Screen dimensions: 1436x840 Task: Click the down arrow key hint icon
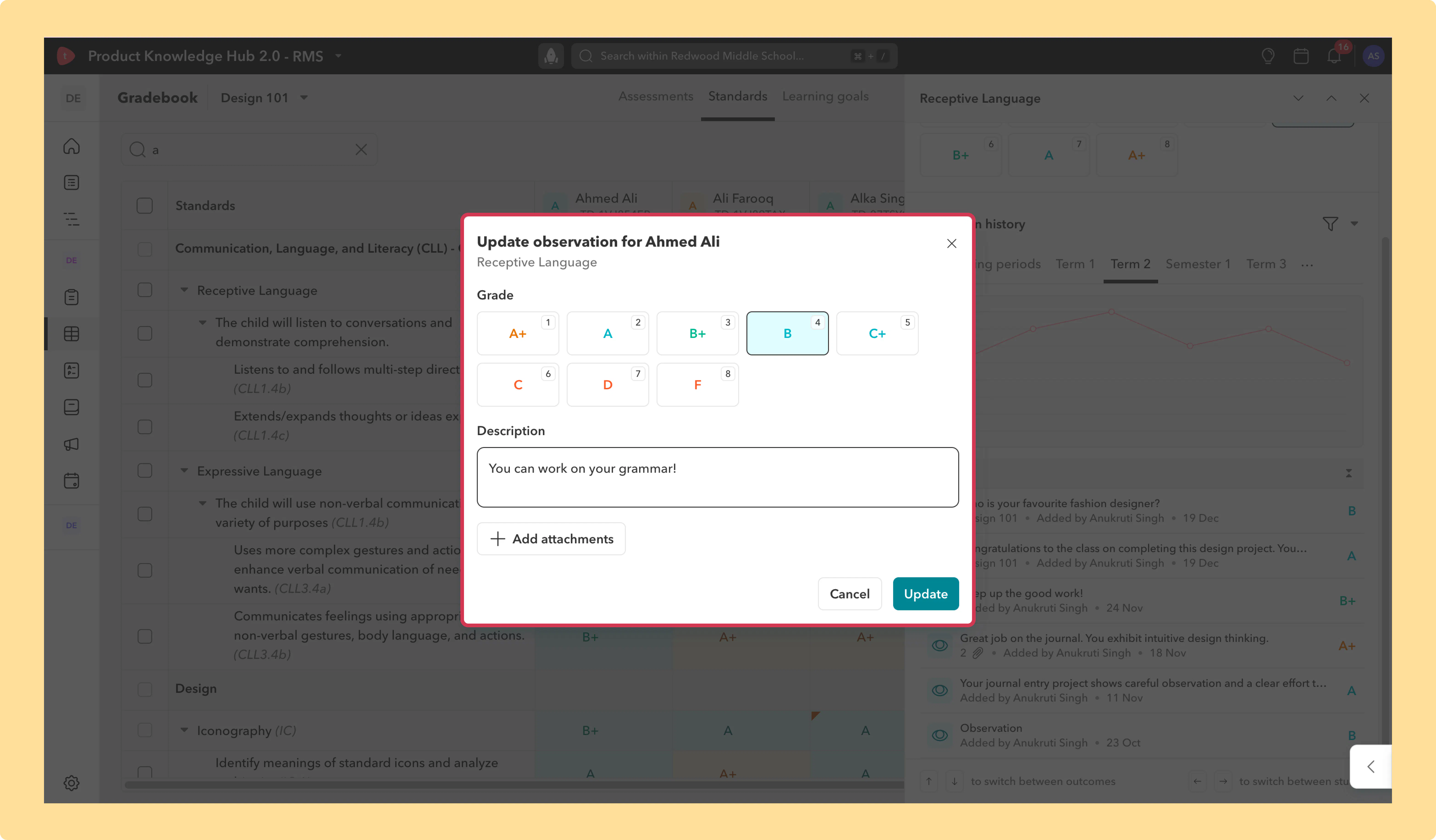tap(955, 781)
